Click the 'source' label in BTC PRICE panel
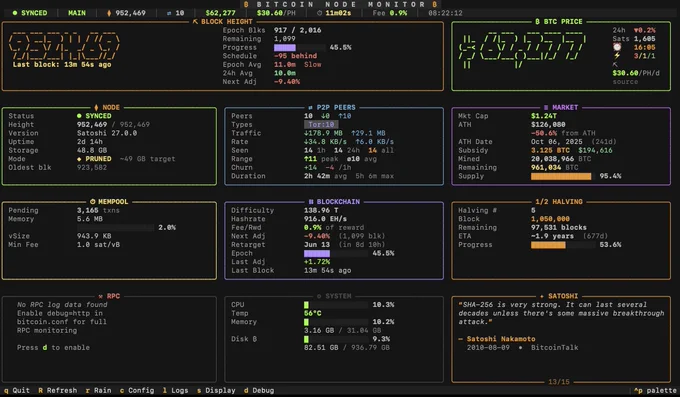 (625, 82)
